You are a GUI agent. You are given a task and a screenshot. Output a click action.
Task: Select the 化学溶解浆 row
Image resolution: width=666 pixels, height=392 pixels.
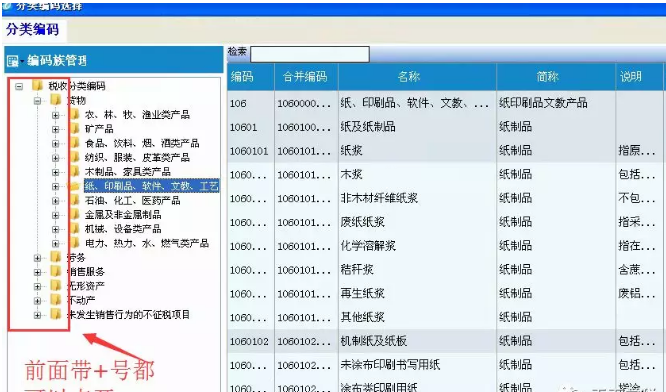tap(446, 245)
